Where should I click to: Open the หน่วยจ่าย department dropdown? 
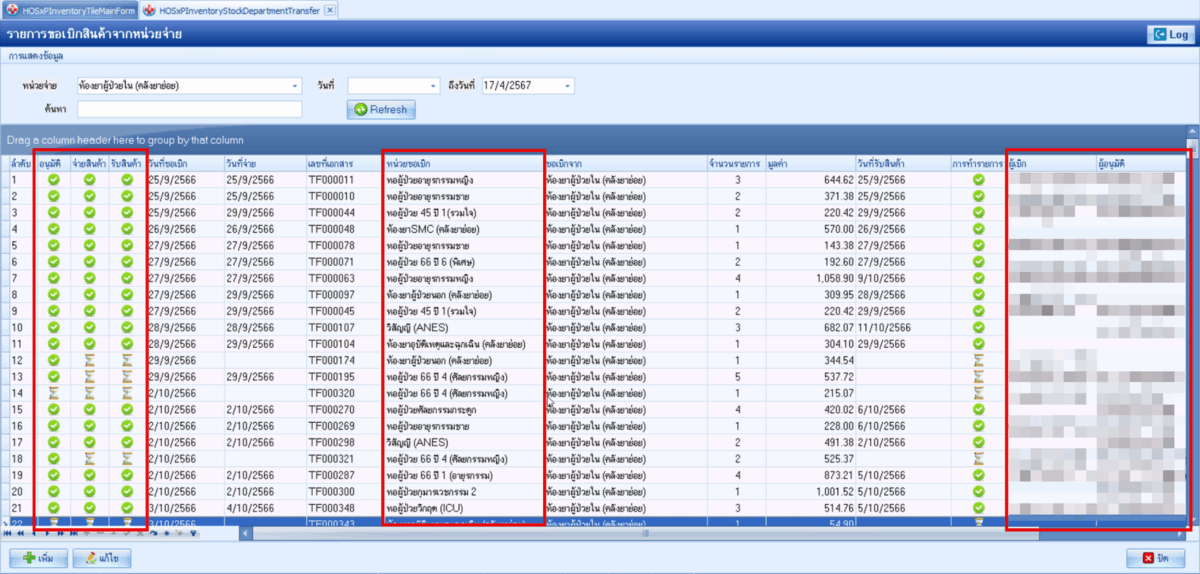295,86
